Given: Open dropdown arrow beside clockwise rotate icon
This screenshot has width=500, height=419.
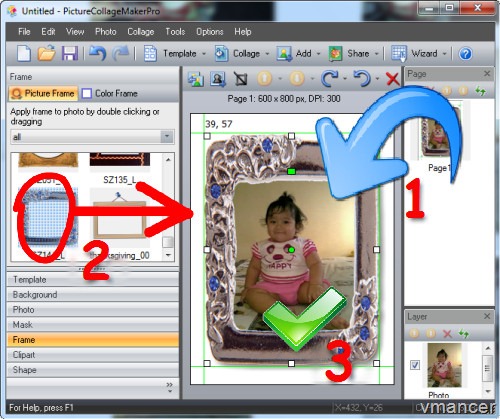Looking at the screenshot, I should [x=345, y=79].
